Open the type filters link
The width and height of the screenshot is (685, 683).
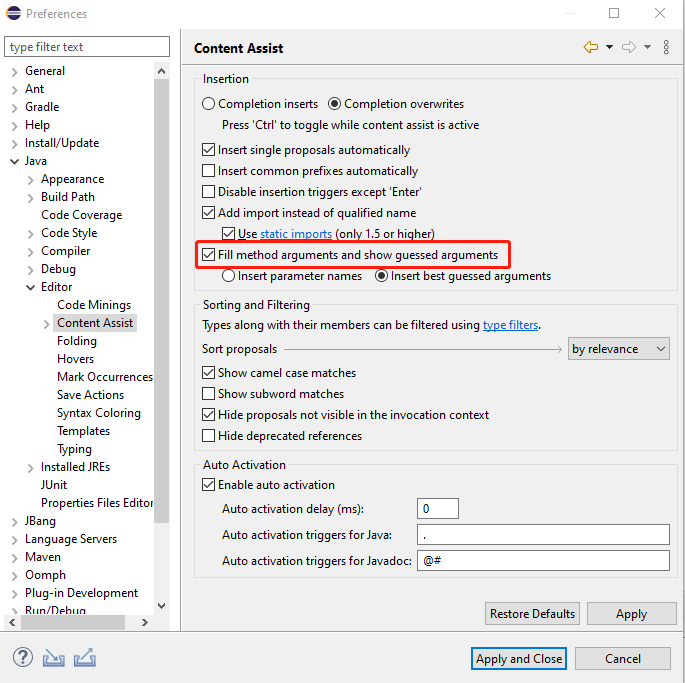pos(510,325)
